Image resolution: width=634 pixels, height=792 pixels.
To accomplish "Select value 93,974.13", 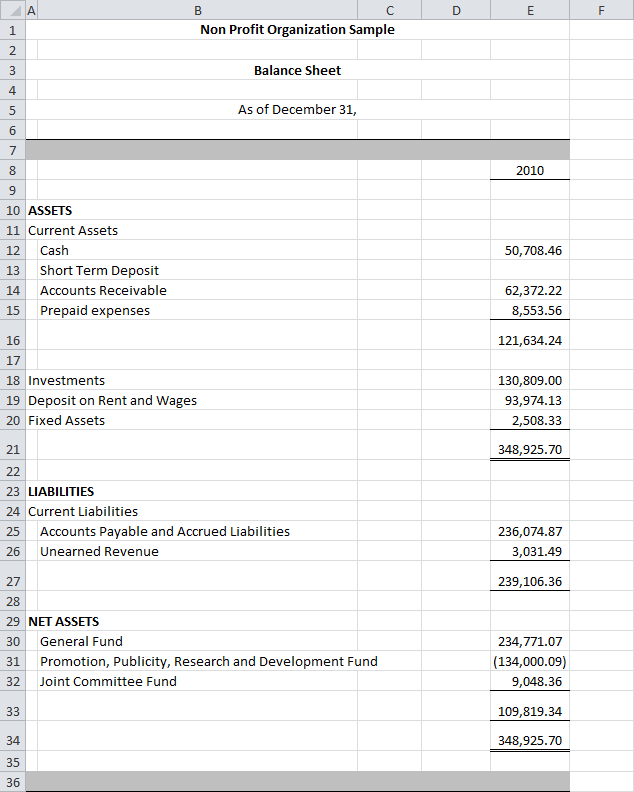I will tap(530, 401).
